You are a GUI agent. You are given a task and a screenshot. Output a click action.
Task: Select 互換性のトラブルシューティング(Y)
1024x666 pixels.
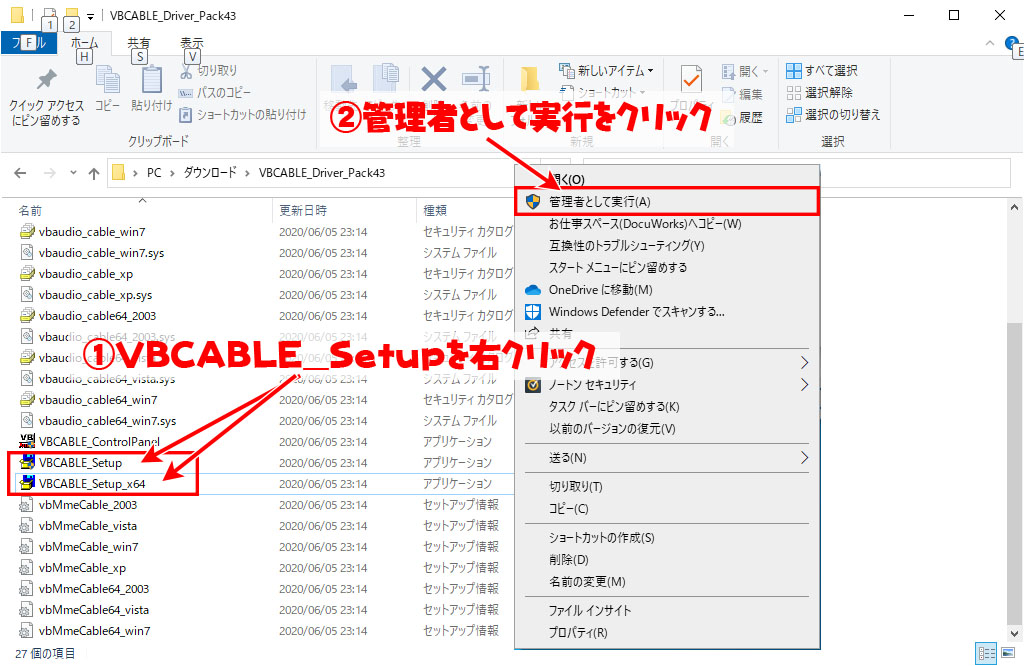[667, 246]
